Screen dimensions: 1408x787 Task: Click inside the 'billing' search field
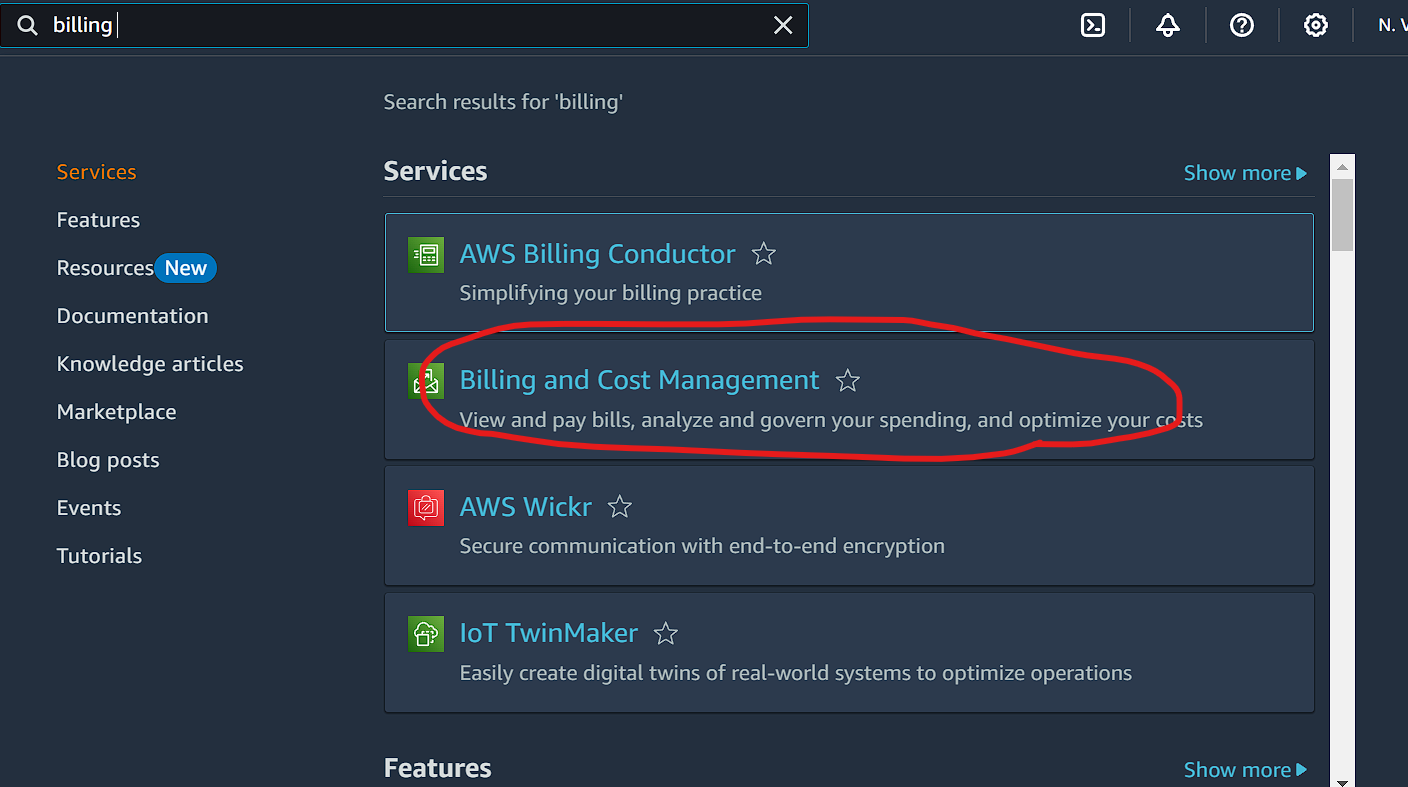[x=405, y=25]
